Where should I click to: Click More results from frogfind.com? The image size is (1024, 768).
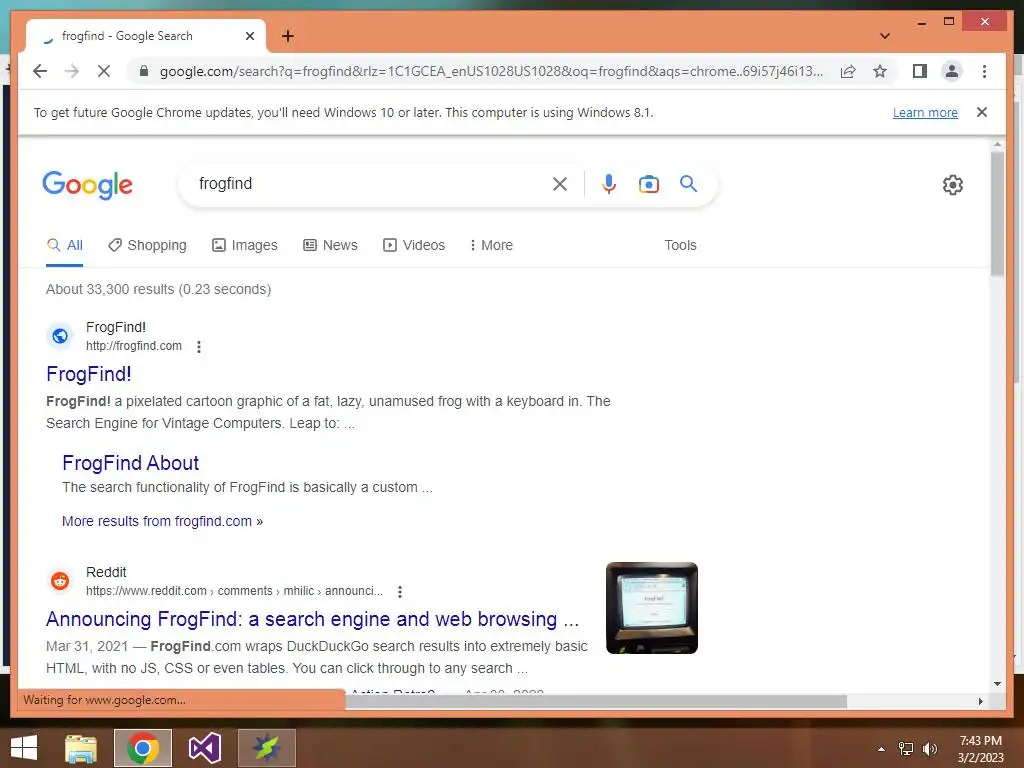click(163, 521)
